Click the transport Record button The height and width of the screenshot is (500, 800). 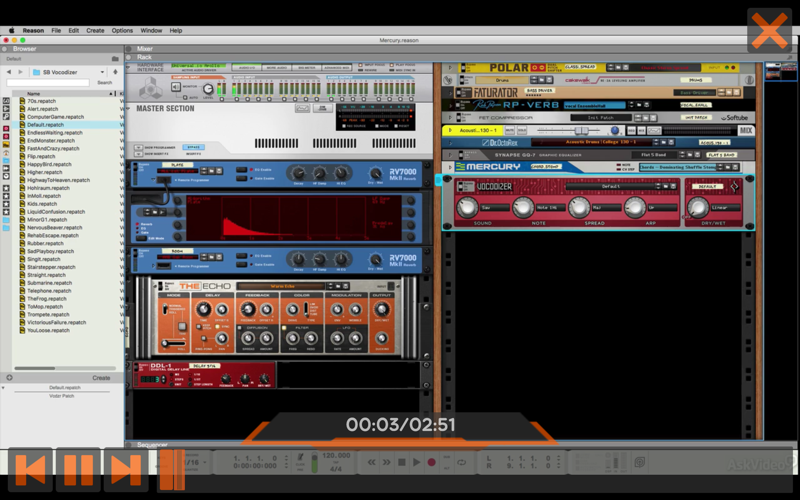(432, 462)
